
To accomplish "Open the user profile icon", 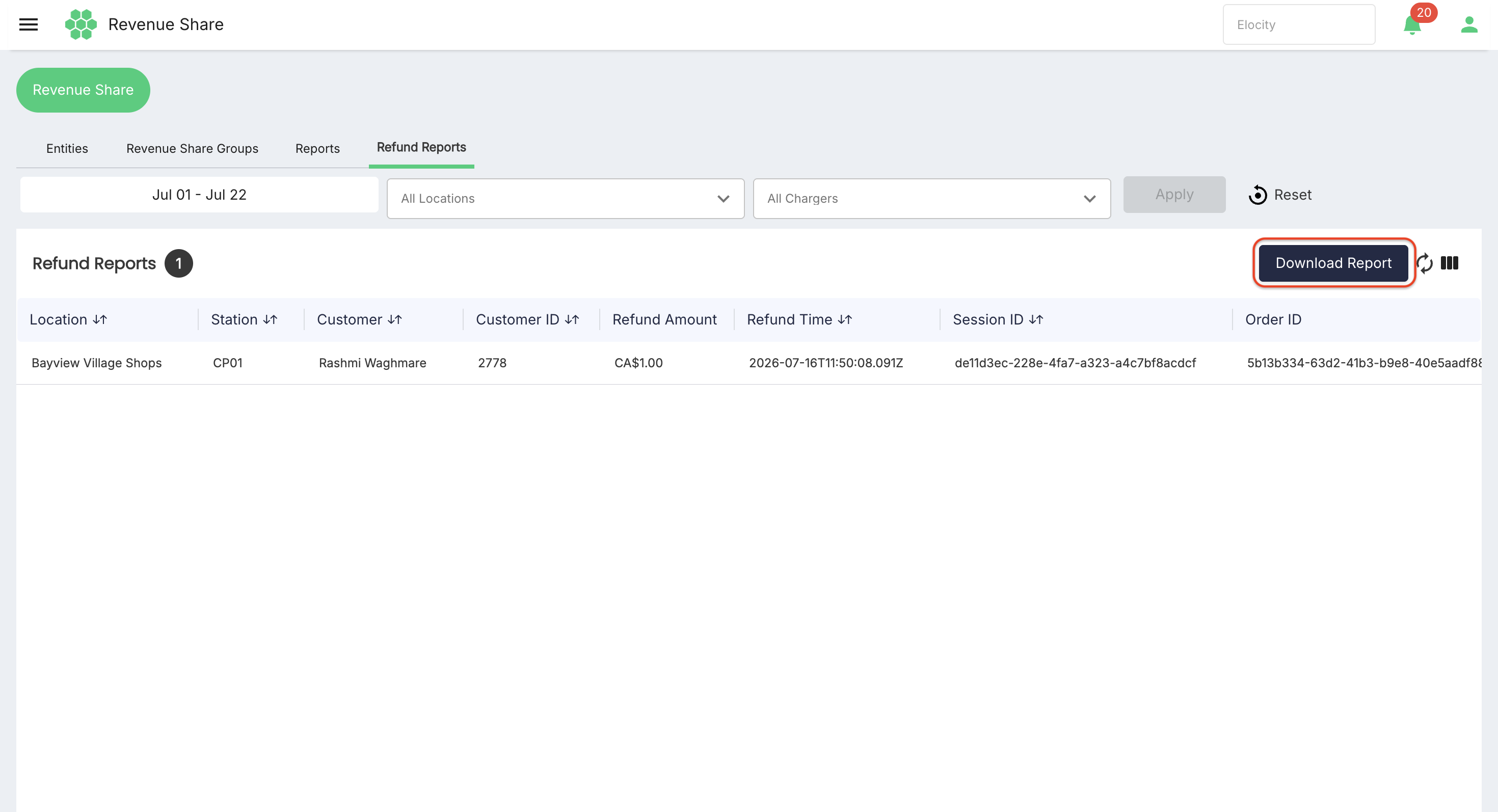I will 1469,24.
